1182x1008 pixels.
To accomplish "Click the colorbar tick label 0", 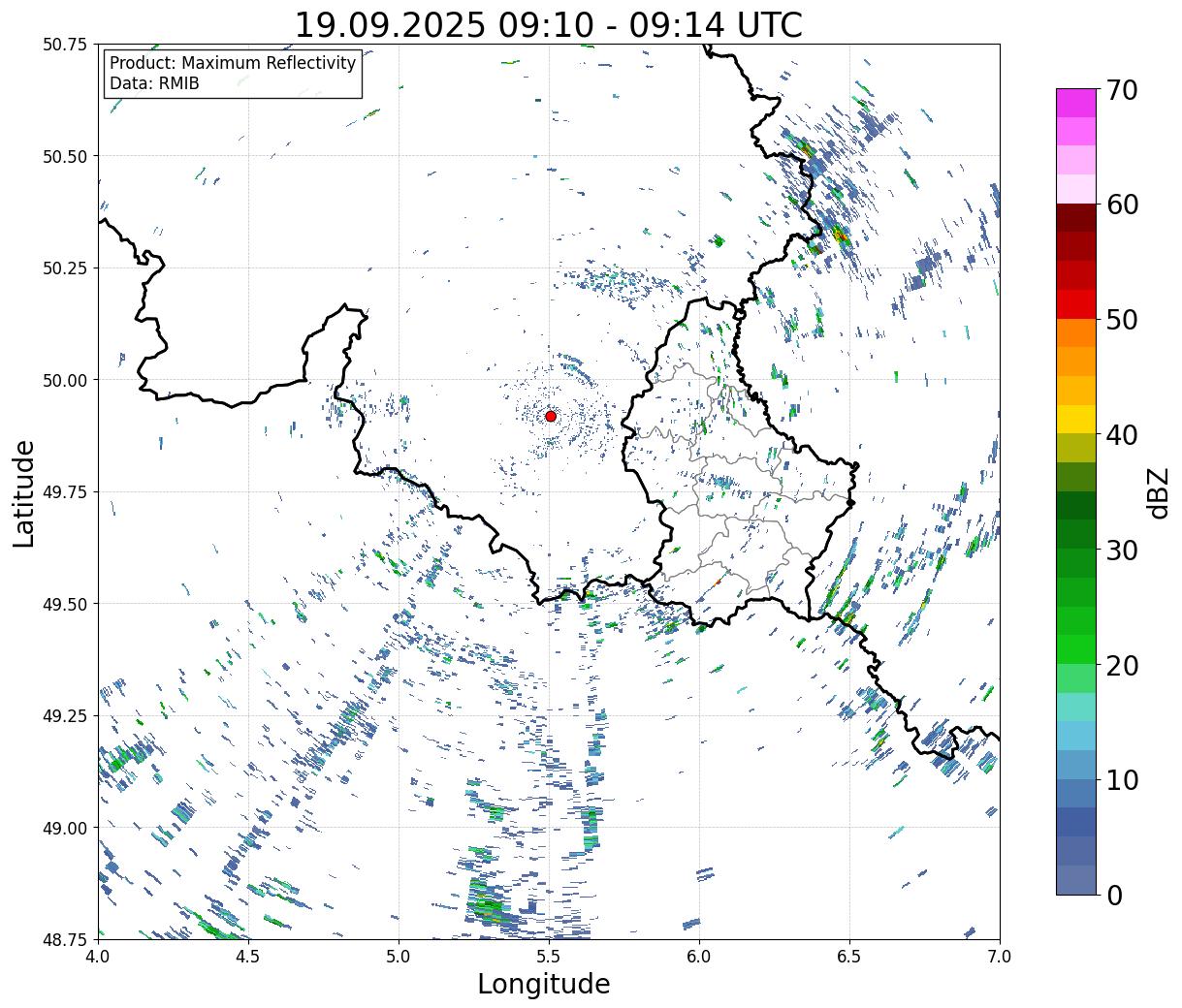I will (x=1113, y=896).
